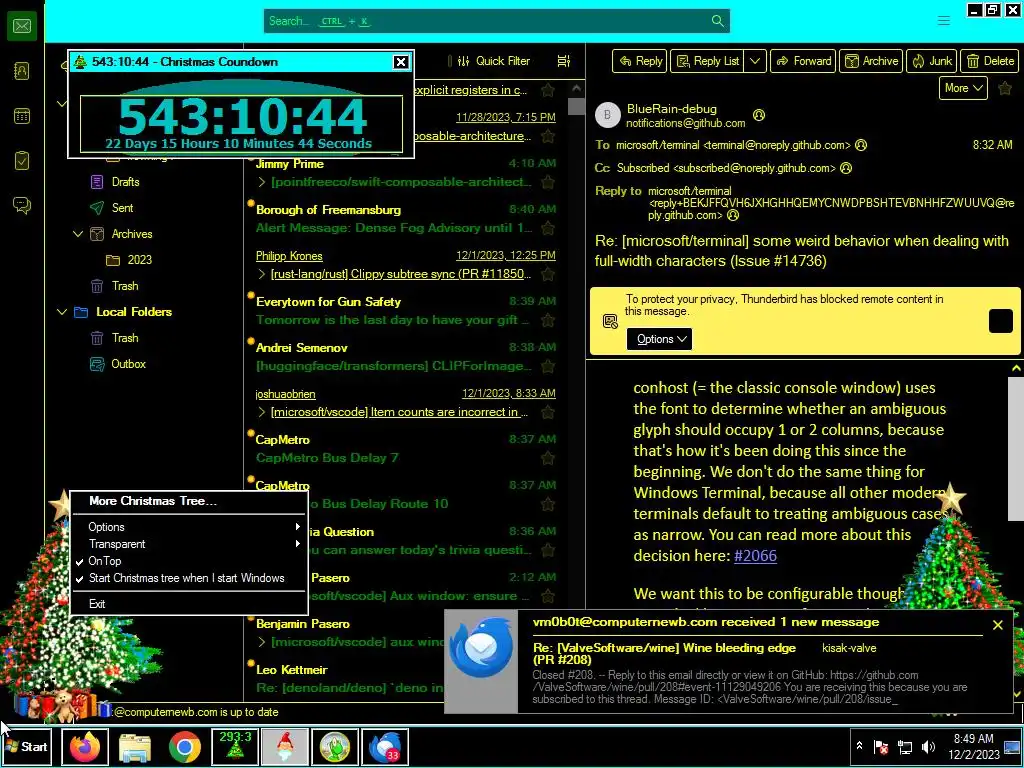Image resolution: width=1024 pixels, height=768 pixels.
Task: Open sender contact icon beside notifications@github.com
Action: [759, 116]
